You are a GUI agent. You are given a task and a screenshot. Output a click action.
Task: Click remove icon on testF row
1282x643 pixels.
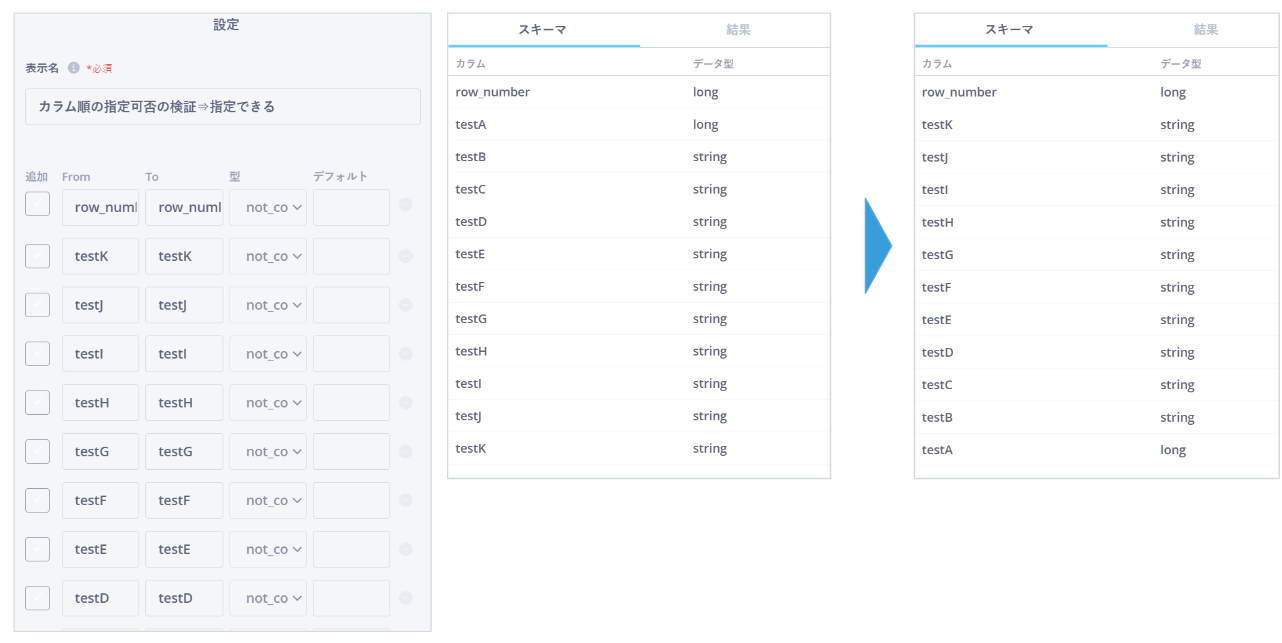[406, 500]
